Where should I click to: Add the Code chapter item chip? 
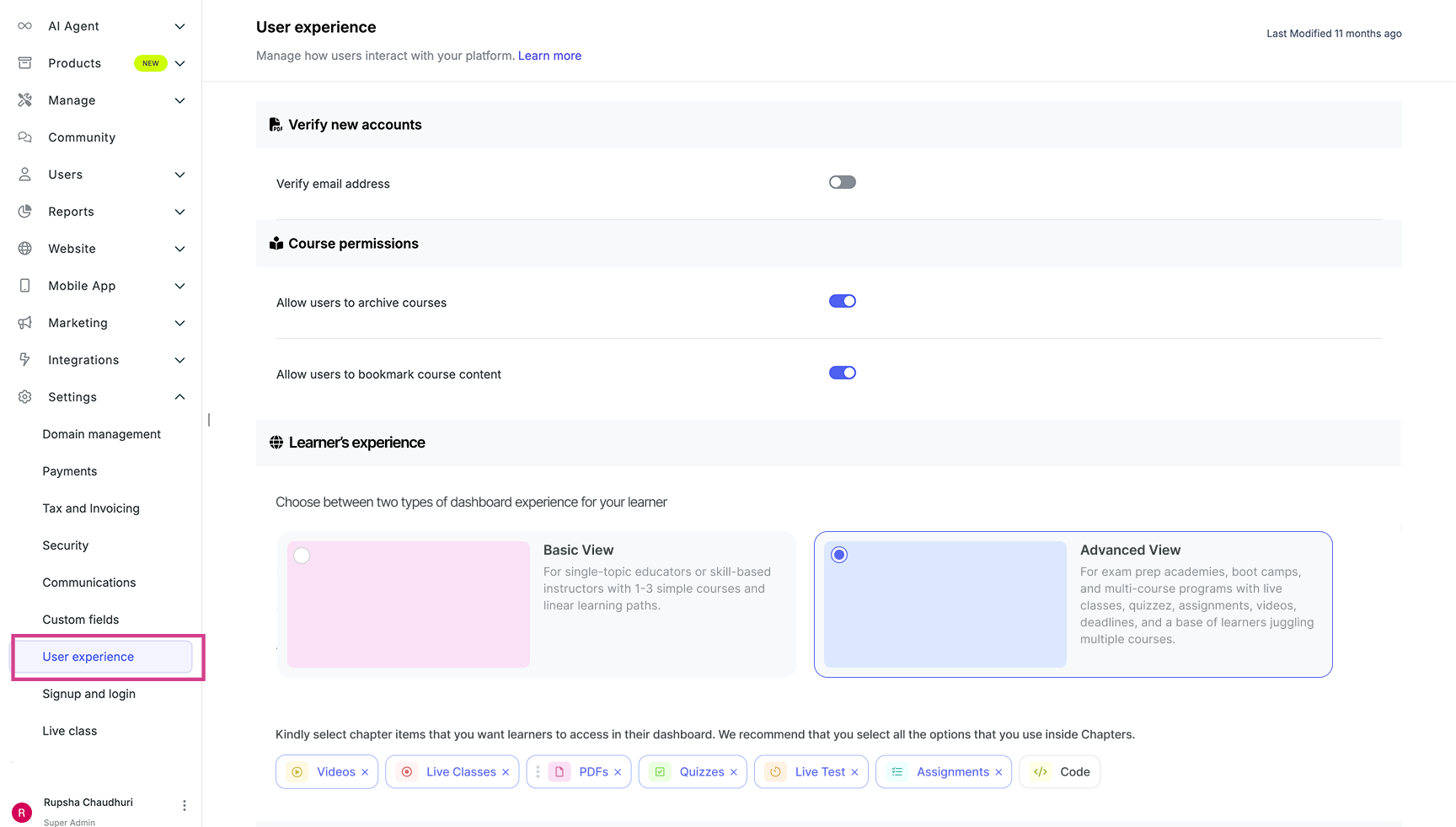pyautogui.click(x=1060, y=772)
